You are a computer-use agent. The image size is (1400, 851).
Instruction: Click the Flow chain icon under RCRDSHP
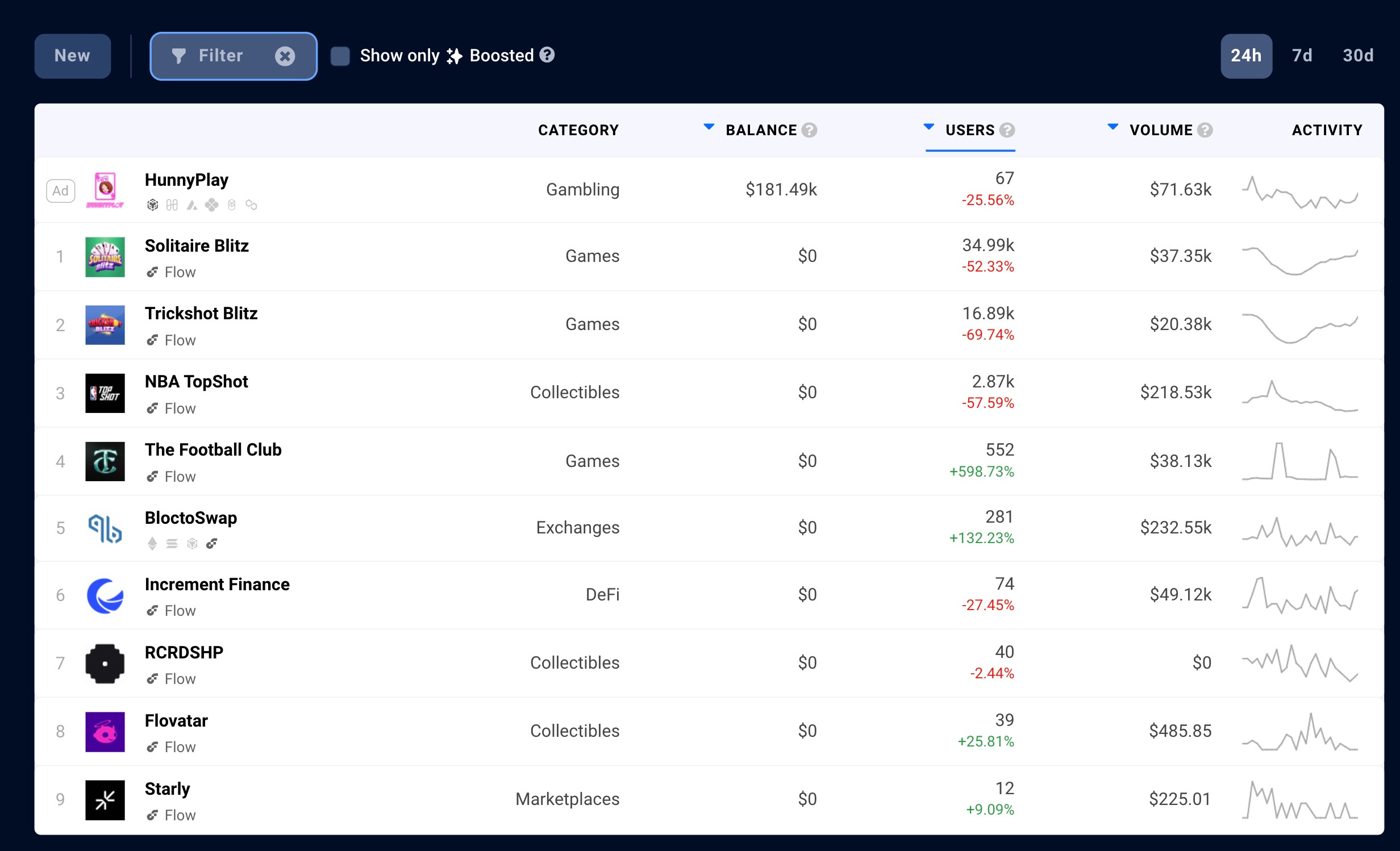(x=152, y=679)
